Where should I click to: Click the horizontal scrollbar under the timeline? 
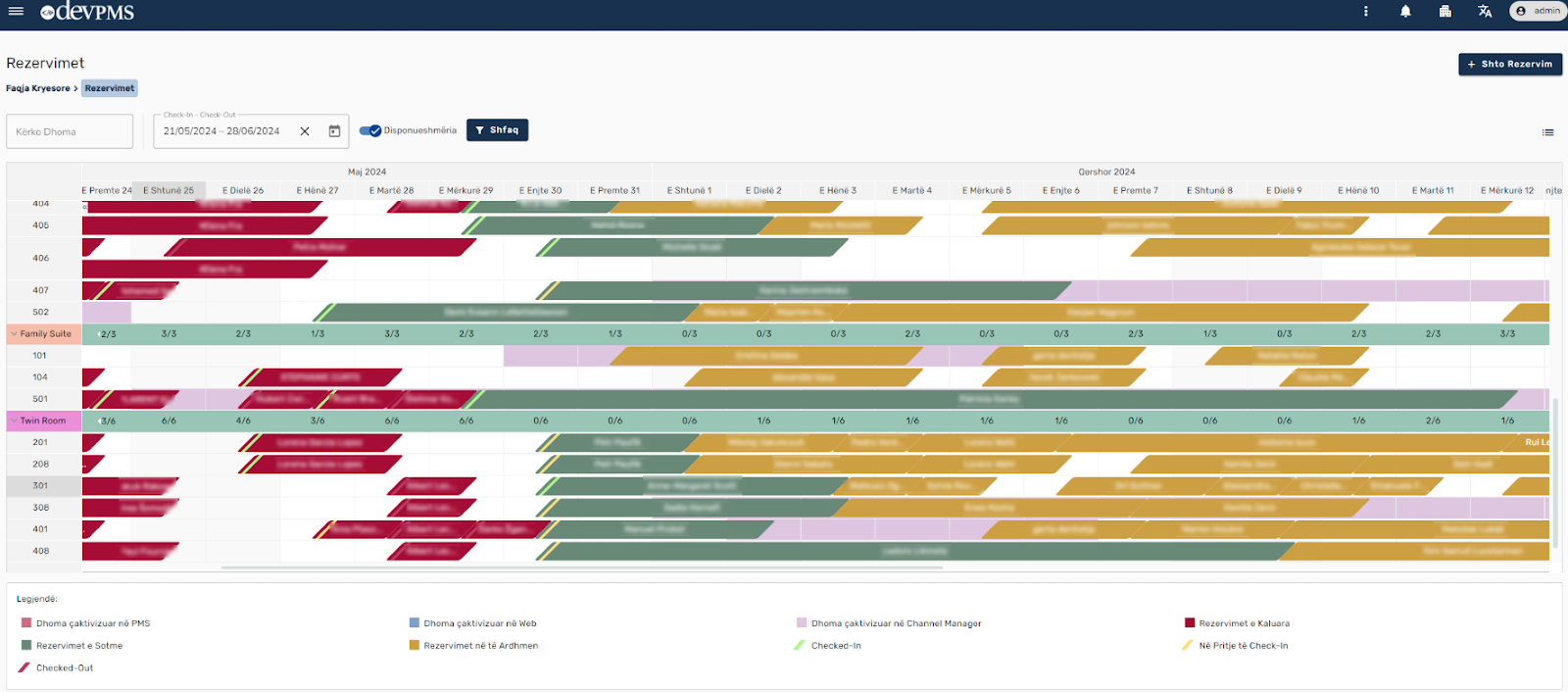tap(581, 568)
